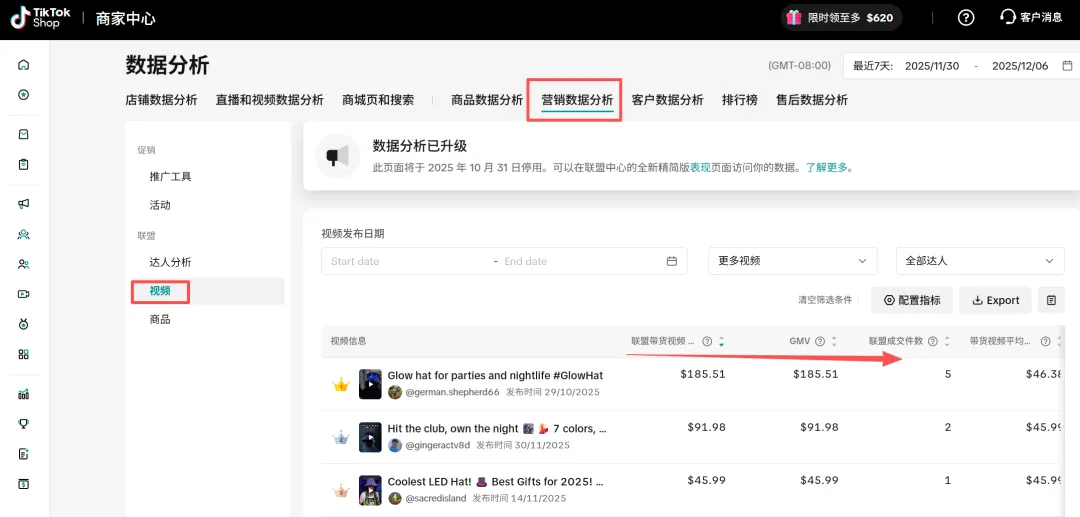Click the help question mark in top bar
The width and height of the screenshot is (1080, 517).
coord(965,18)
